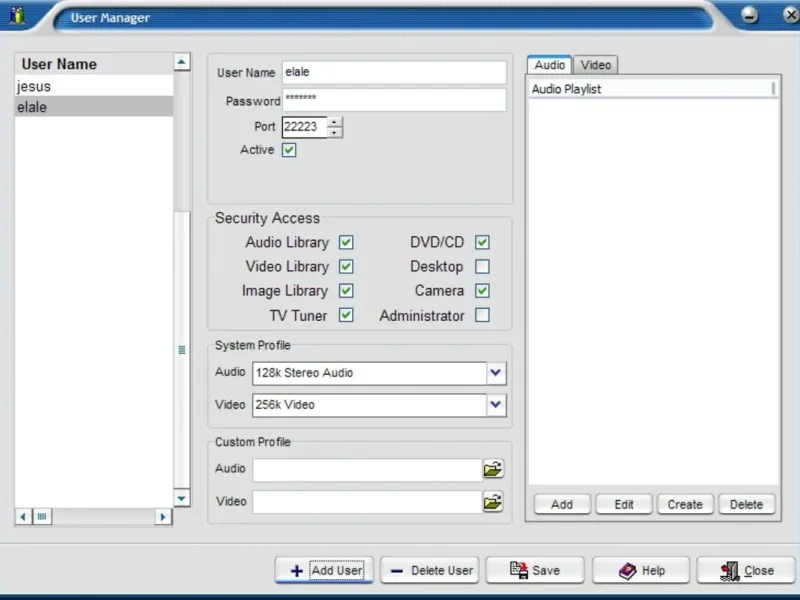Toggle the Active checkbox

pyautogui.click(x=289, y=150)
